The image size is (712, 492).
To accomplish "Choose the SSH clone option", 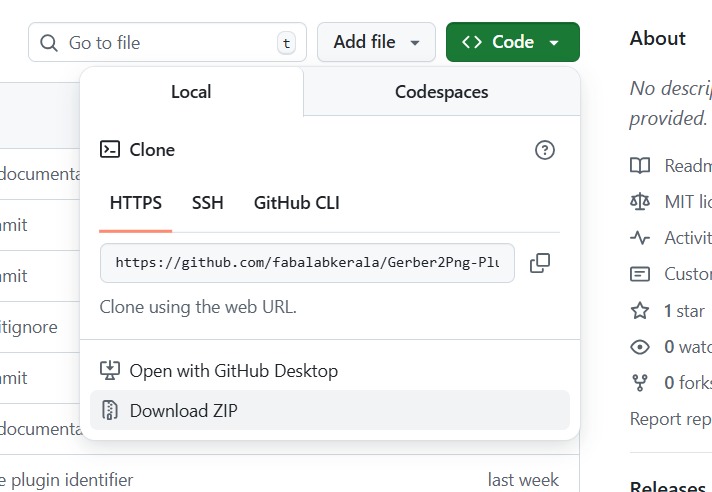I will 208,203.
